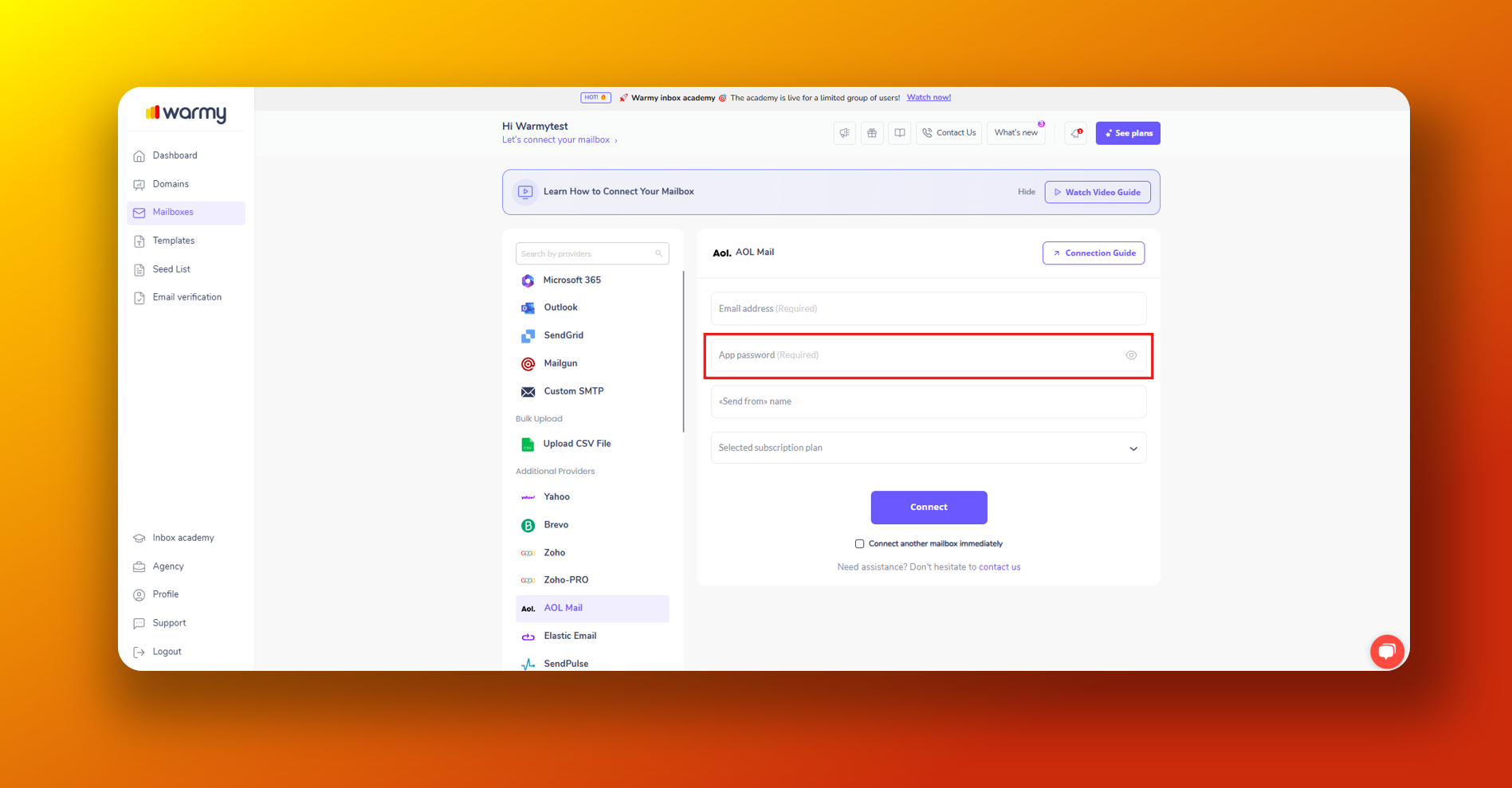Click the video screen icon in banner
Viewport: 1512px width, 788px height.
(x=525, y=192)
